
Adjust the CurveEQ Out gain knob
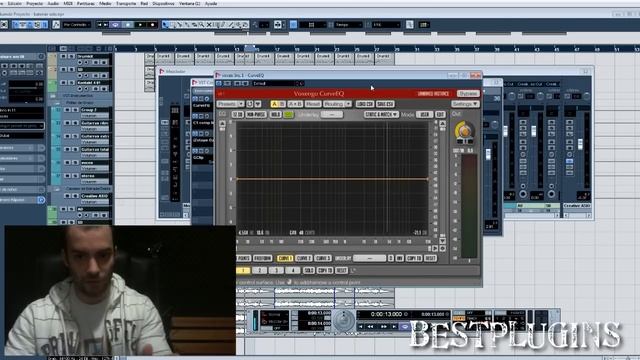(464, 131)
